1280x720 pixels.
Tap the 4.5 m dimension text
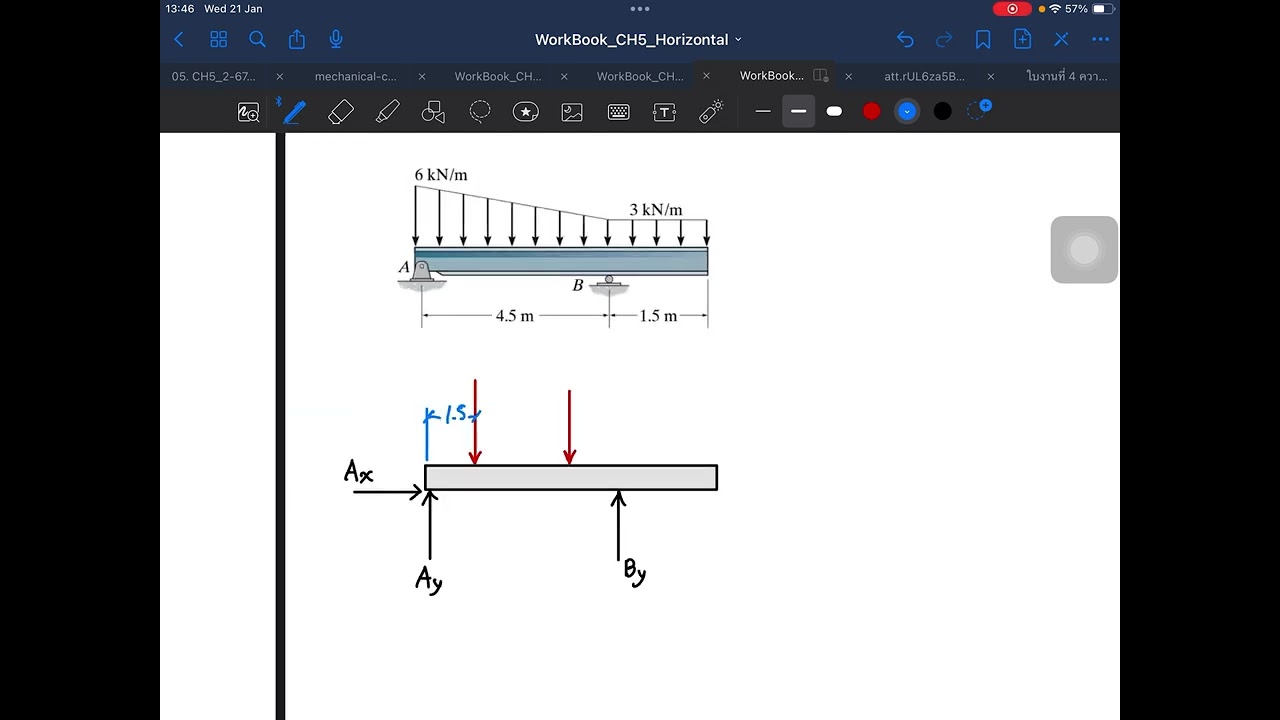click(x=515, y=316)
